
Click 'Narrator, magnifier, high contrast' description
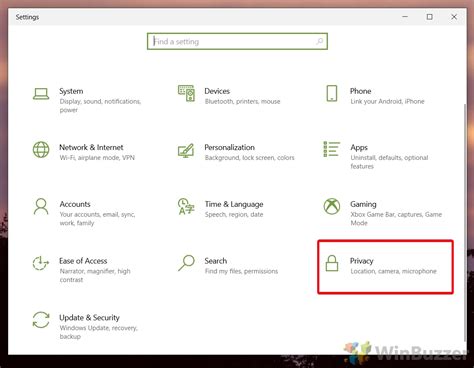click(x=95, y=275)
